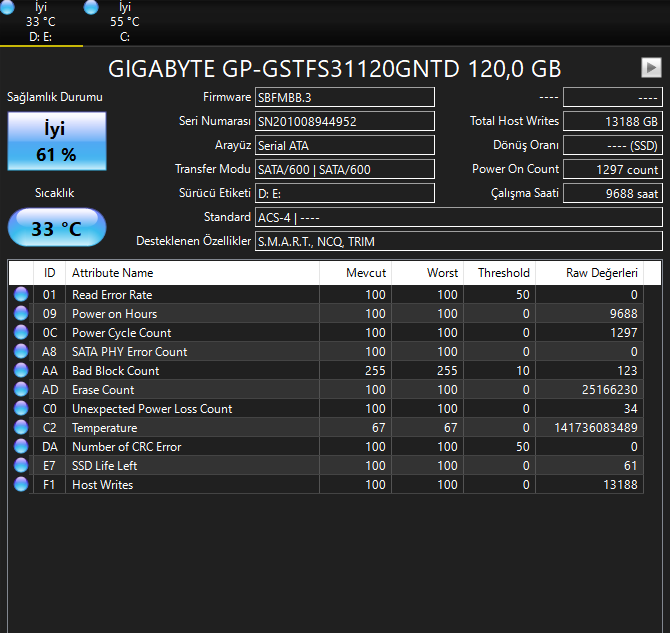This screenshot has width=670, height=633.
Task: Click current value 67 of Temperature row
Action: (378, 428)
